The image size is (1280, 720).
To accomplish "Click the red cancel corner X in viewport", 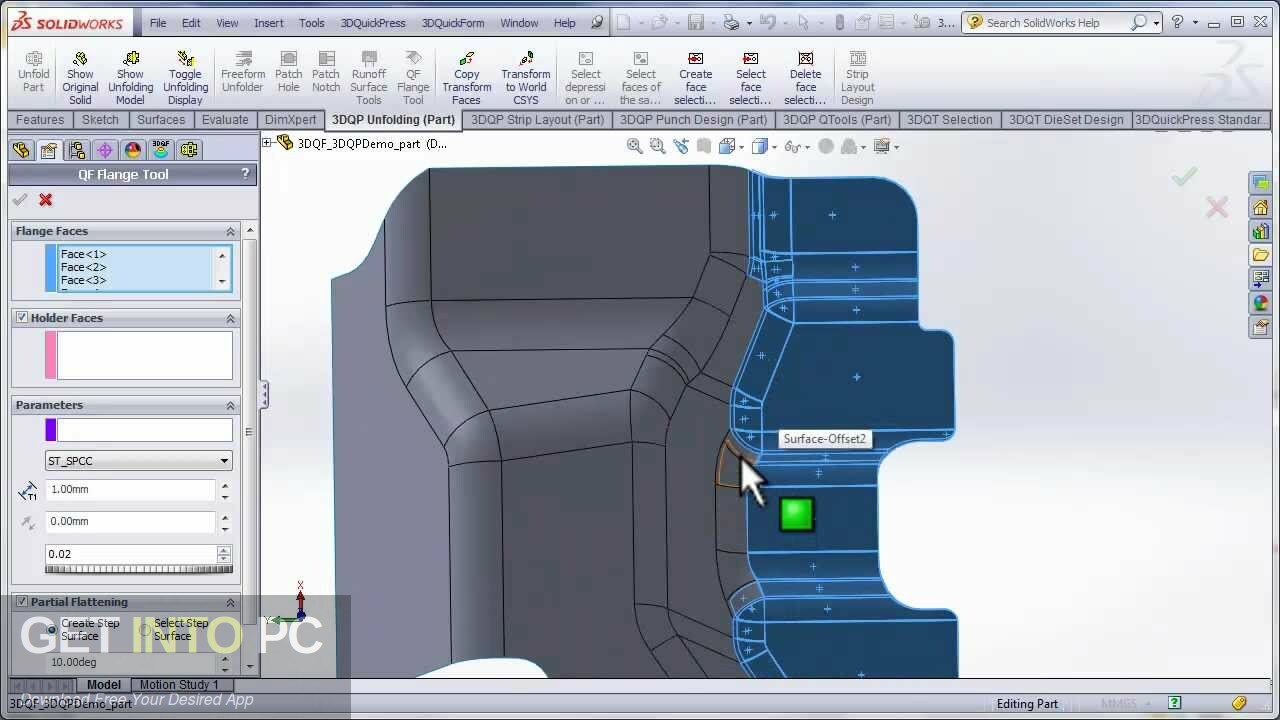I will point(1217,208).
